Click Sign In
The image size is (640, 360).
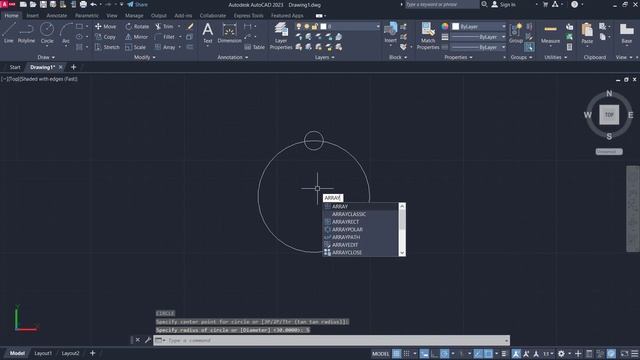(x=504, y=4)
